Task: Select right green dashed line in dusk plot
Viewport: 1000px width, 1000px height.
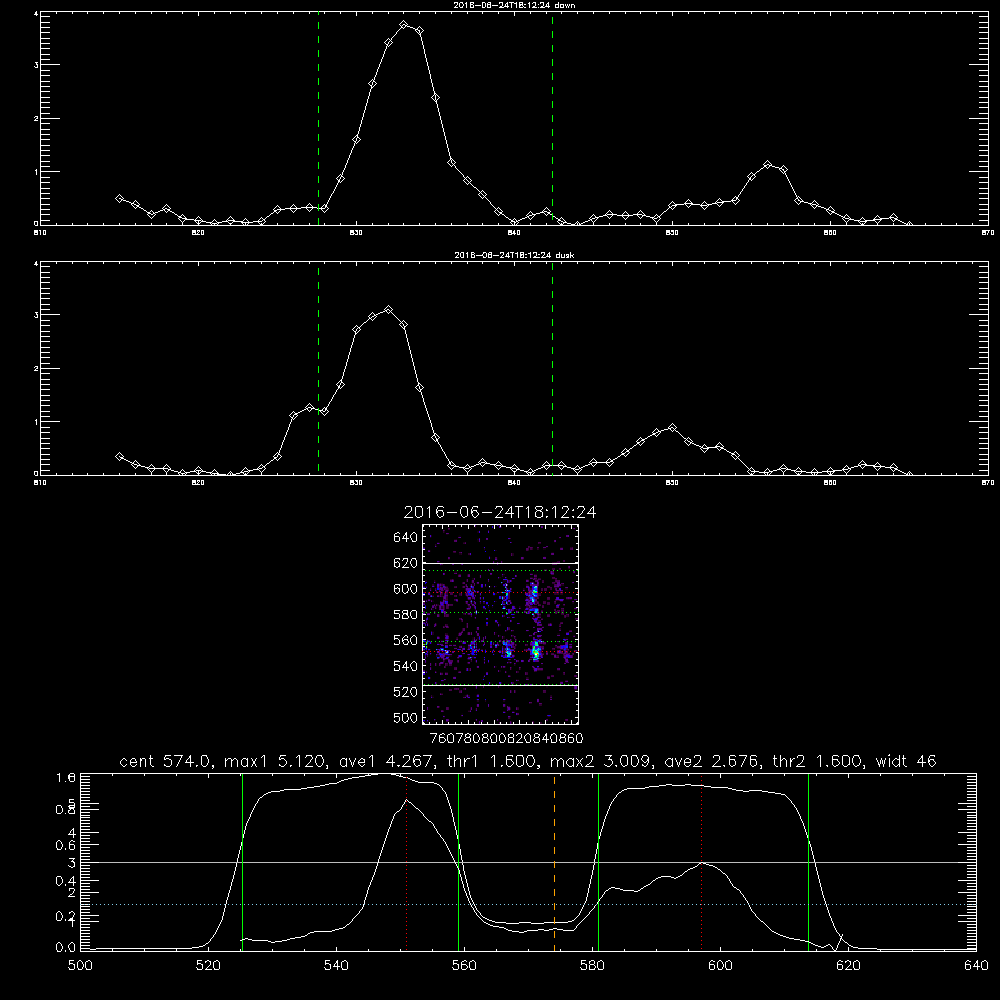Action: (x=552, y=369)
